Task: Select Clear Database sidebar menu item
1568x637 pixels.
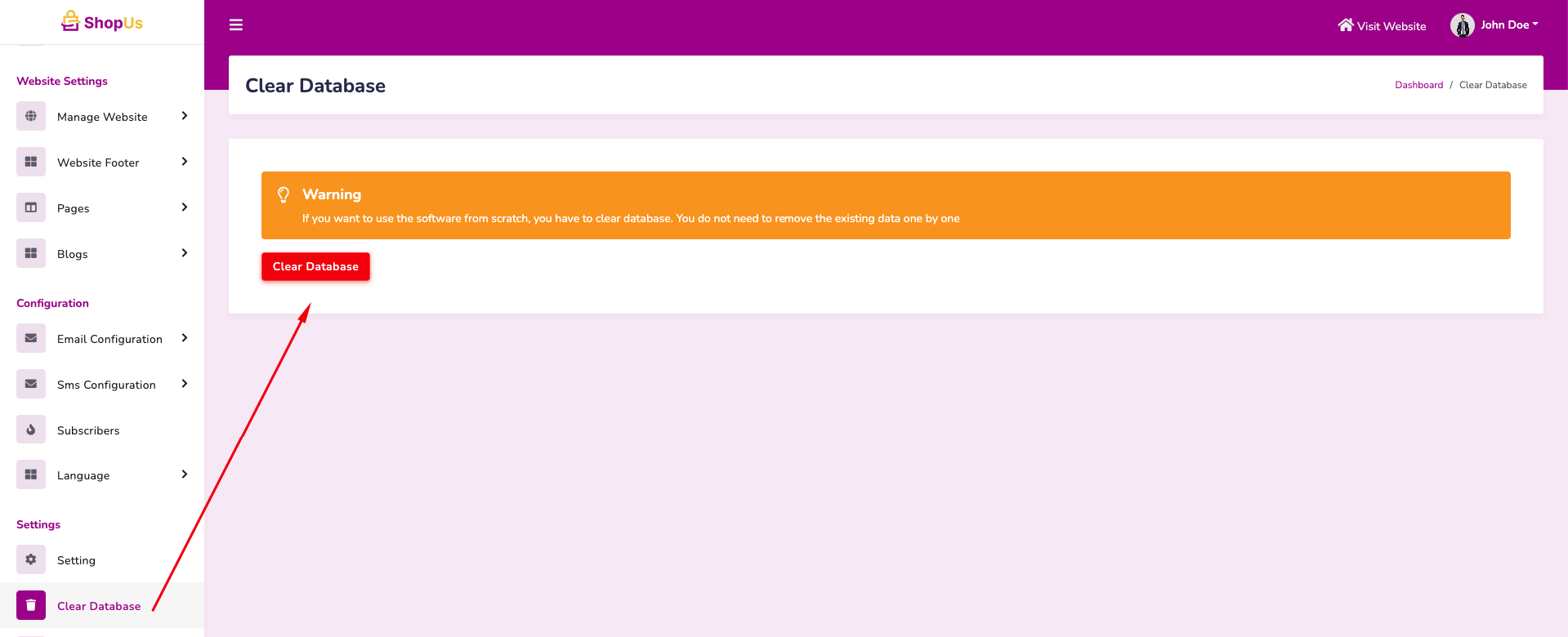Action: coord(99,606)
